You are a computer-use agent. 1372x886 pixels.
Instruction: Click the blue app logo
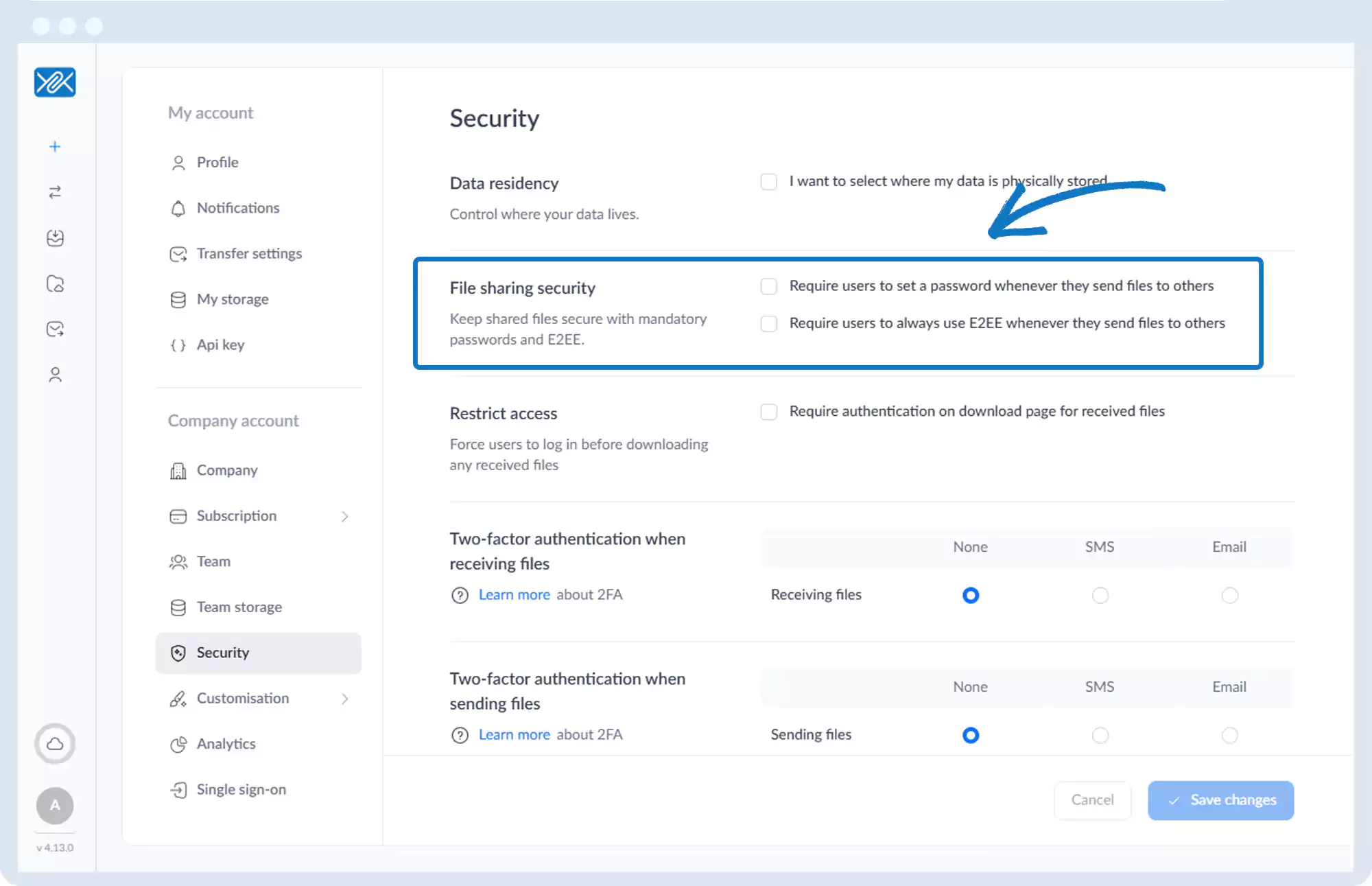pyautogui.click(x=55, y=82)
